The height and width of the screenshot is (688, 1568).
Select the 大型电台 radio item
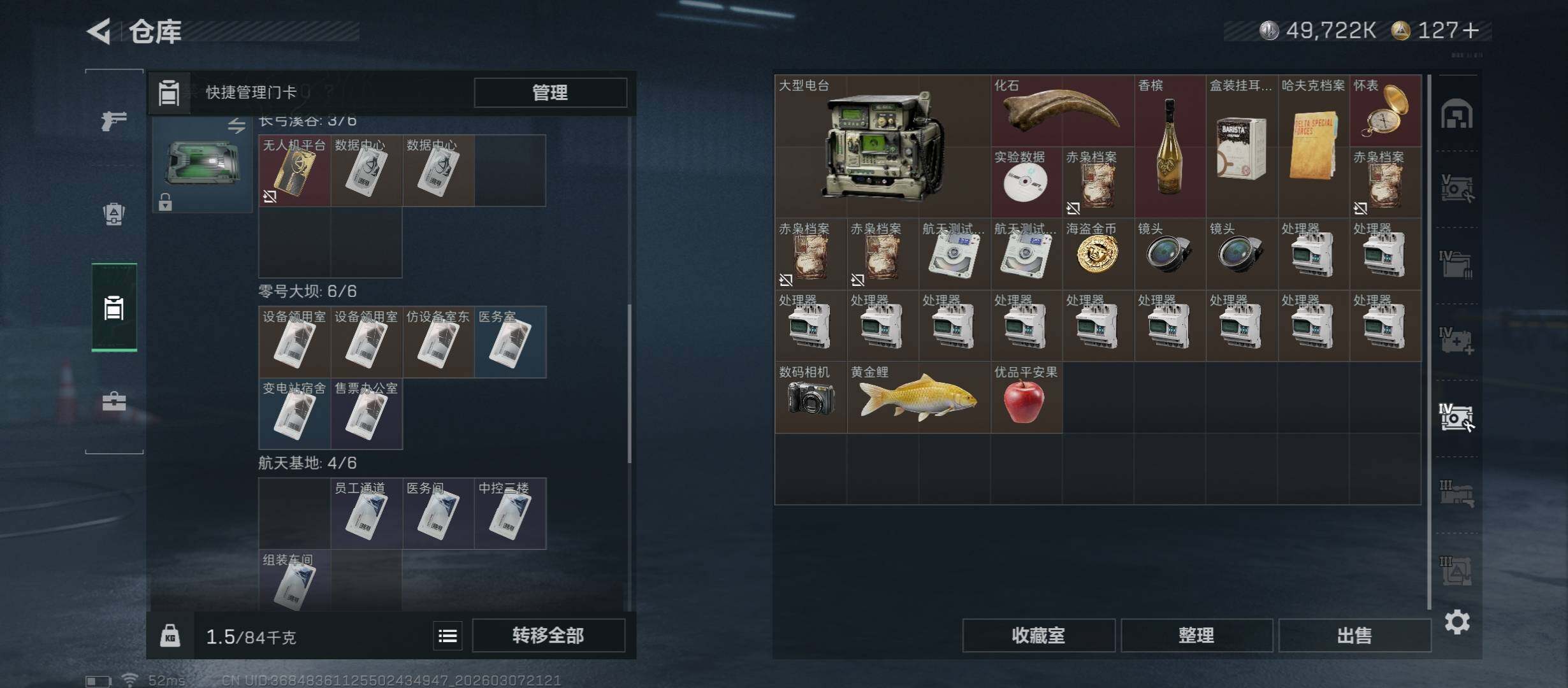(883, 146)
